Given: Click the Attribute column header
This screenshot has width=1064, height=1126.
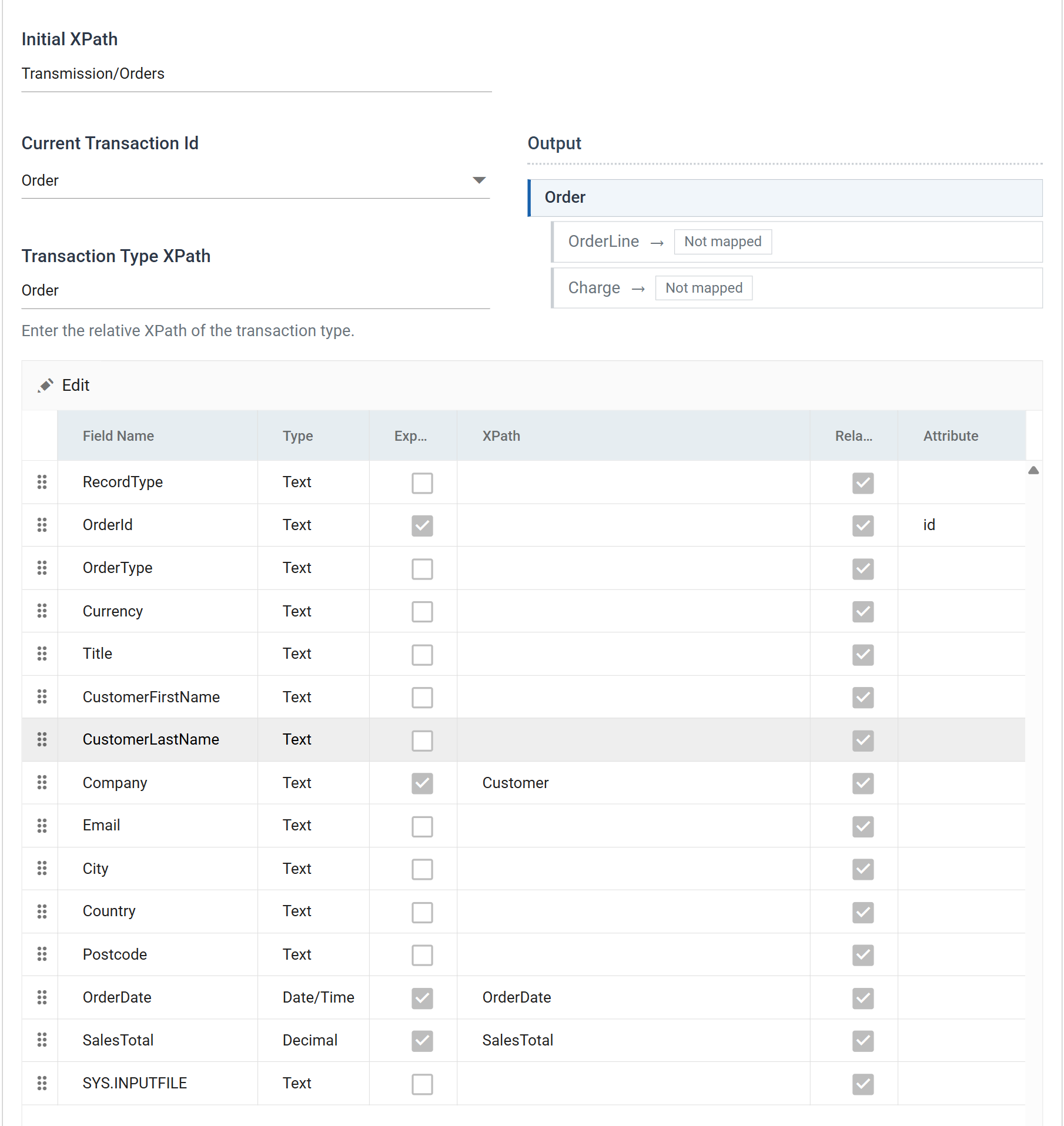Looking at the screenshot, I should pos(962,435).
